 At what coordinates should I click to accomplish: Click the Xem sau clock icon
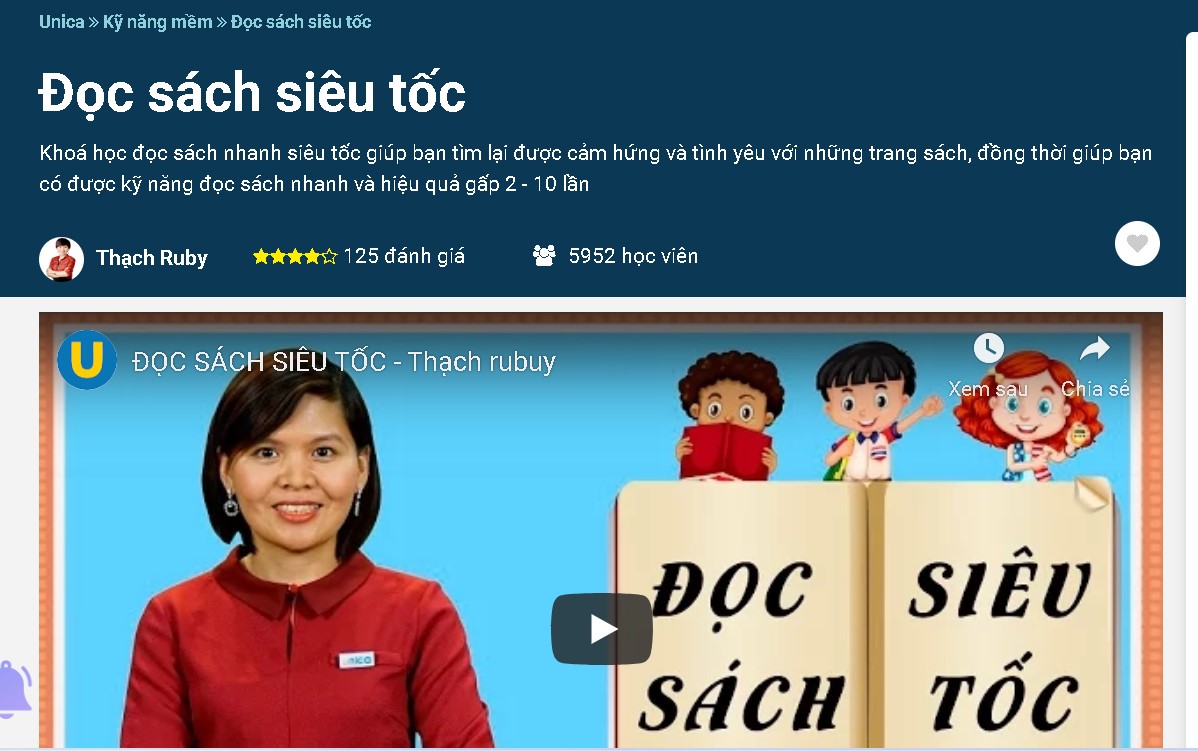[x=988, y=348]
